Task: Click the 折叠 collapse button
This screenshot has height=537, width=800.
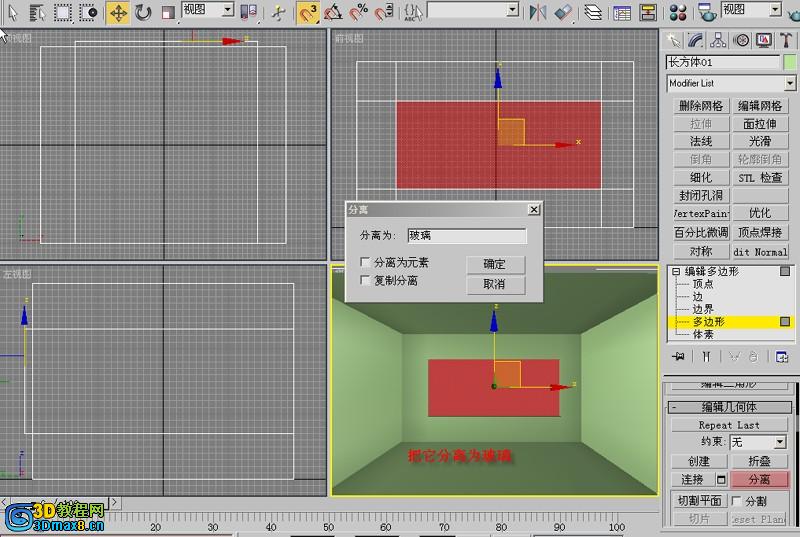Action: point(759,461)
